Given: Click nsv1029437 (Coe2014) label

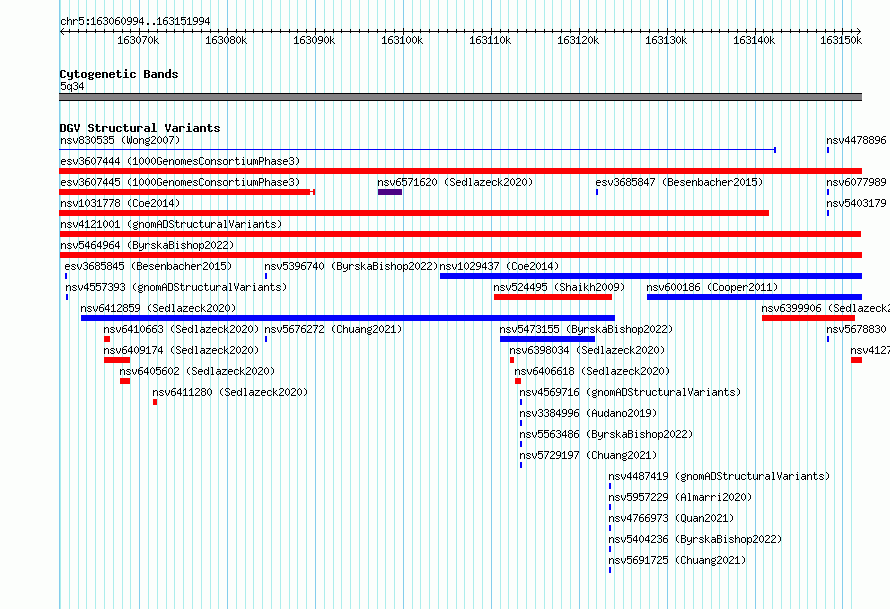Looking at the screenshot, I should point(499,266).
